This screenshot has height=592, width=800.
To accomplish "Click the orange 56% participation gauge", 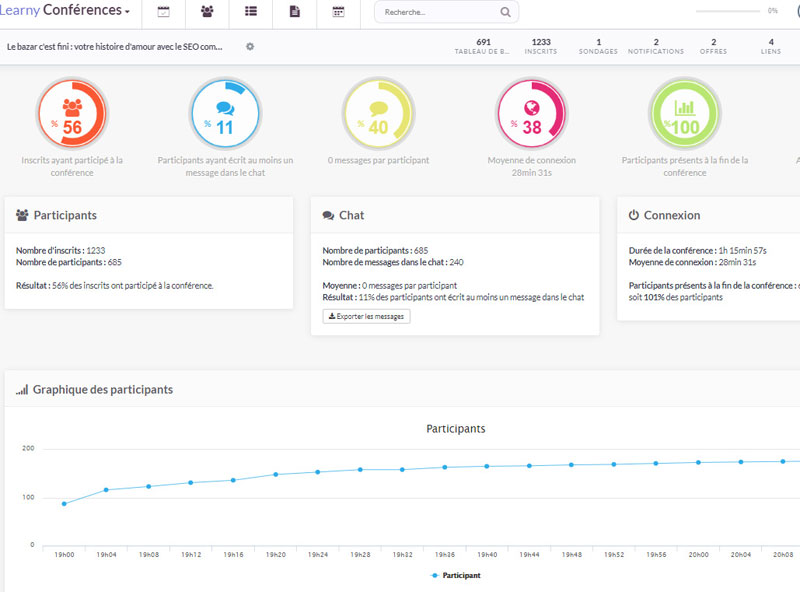I will point(72,112).
